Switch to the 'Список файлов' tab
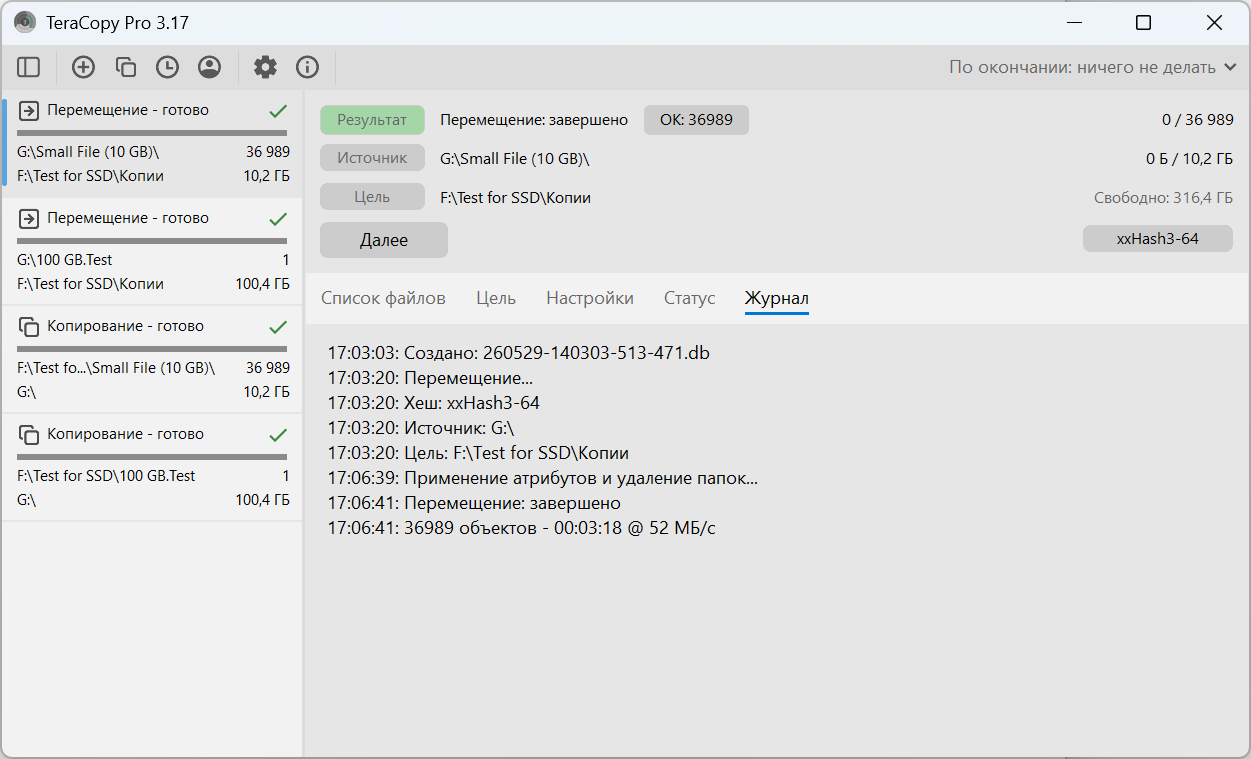 tap(383, 298)
